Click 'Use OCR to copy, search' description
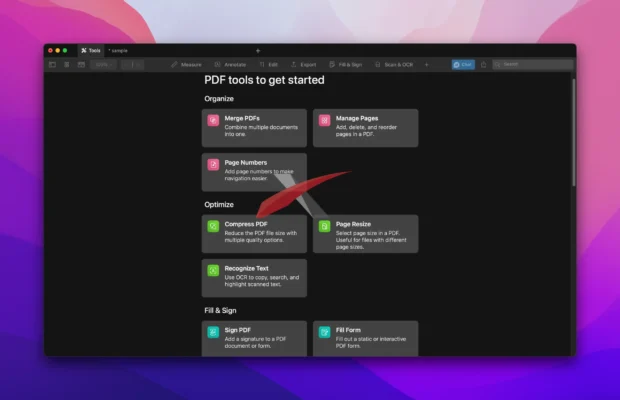Image resolution: width=620 pixels, height=400 pixels. pos(262,281)
